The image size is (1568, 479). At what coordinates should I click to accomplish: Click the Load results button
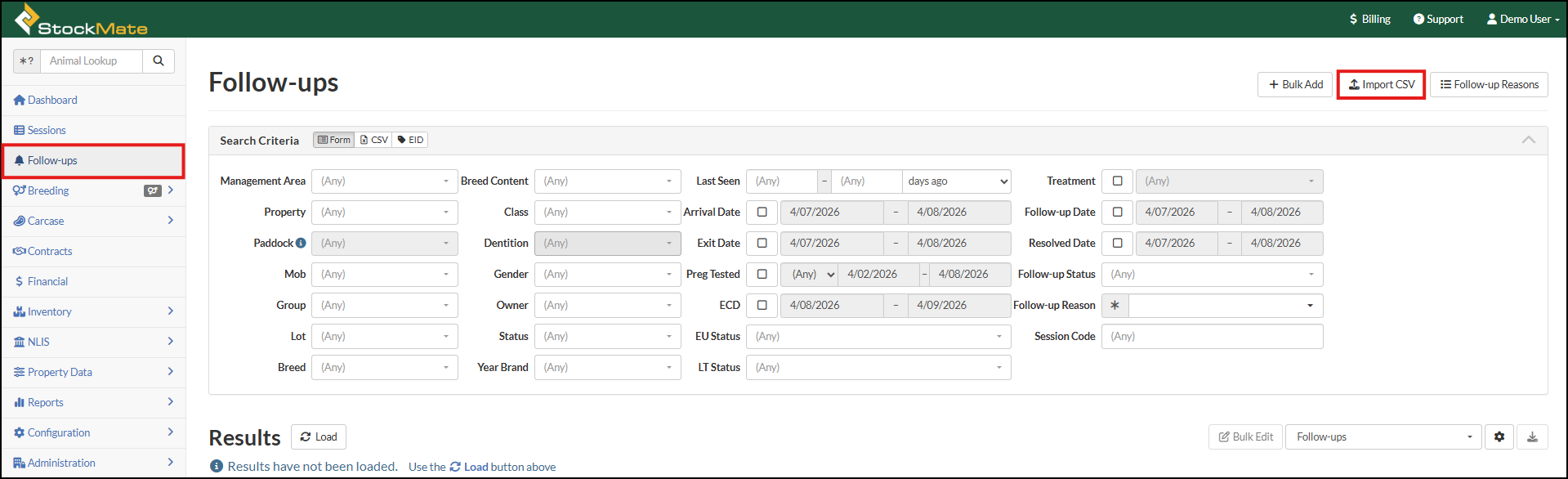319,436
